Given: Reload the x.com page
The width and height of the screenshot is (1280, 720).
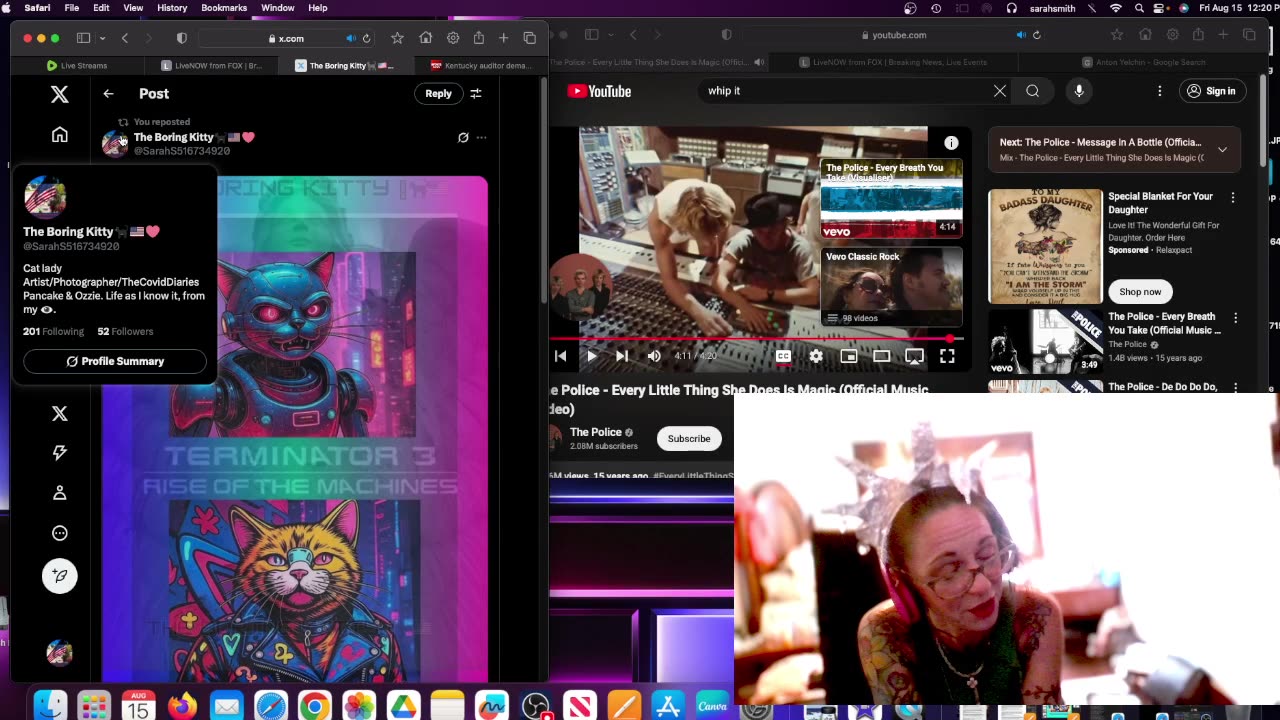Looking at the screenshot, I should coord(366,38).
